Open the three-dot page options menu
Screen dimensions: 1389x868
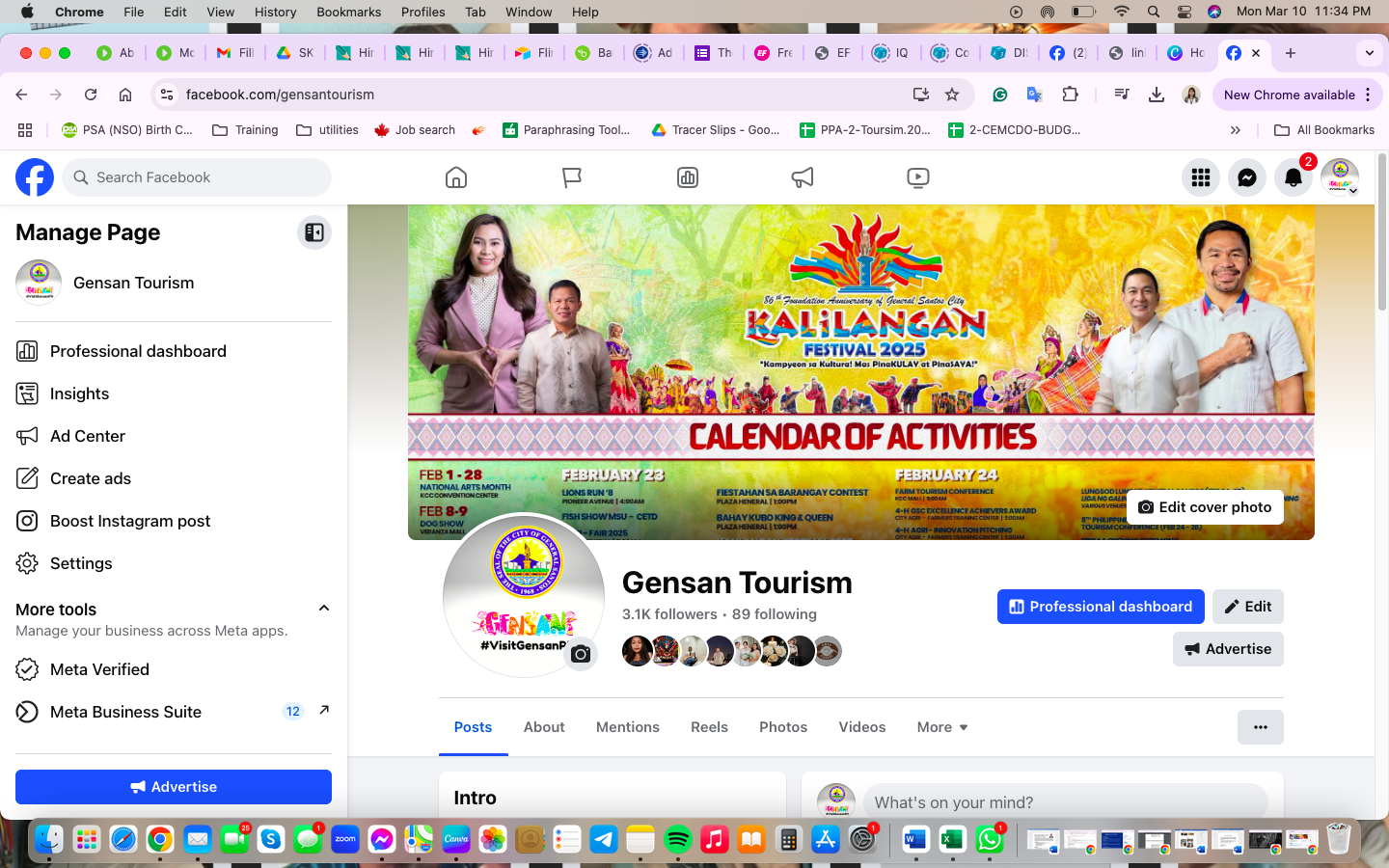coord(1261,727)
